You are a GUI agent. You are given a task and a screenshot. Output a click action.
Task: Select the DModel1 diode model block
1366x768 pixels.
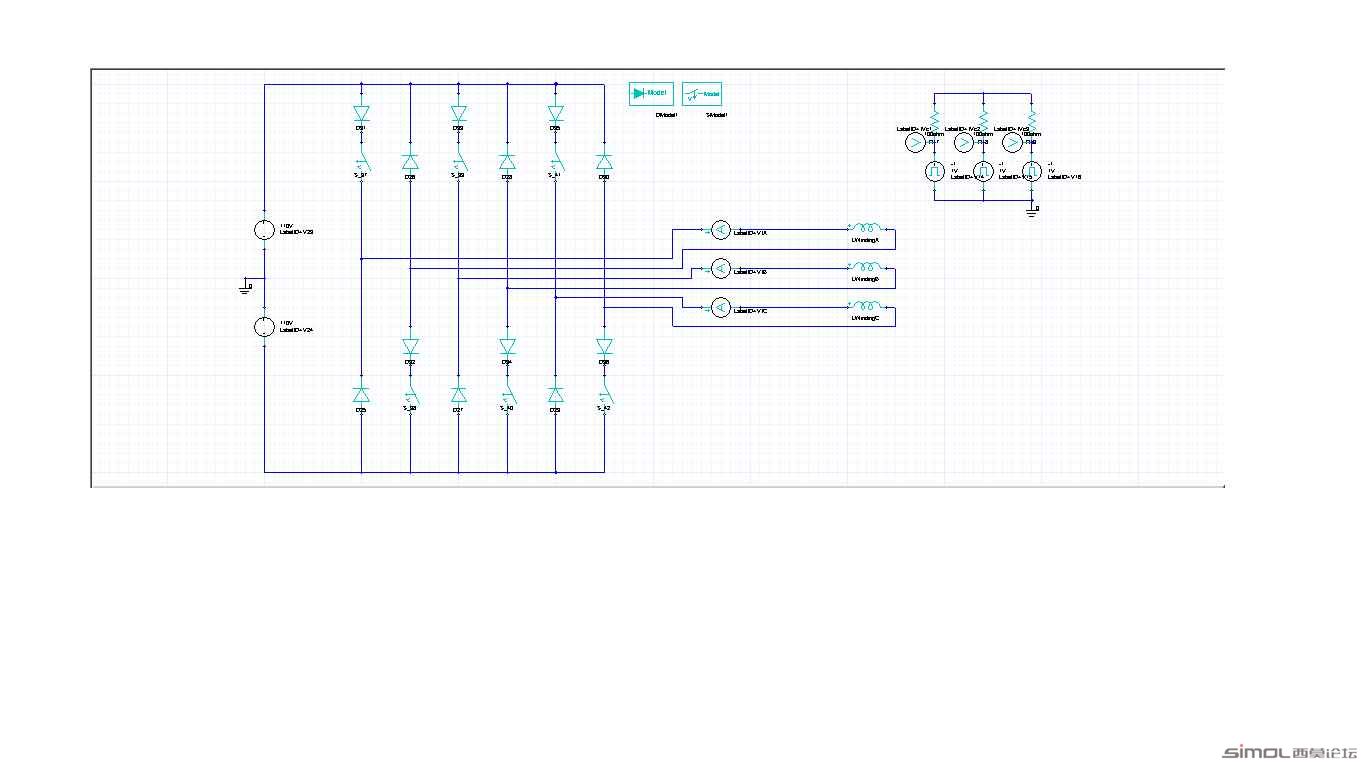[x=651, y=93]
